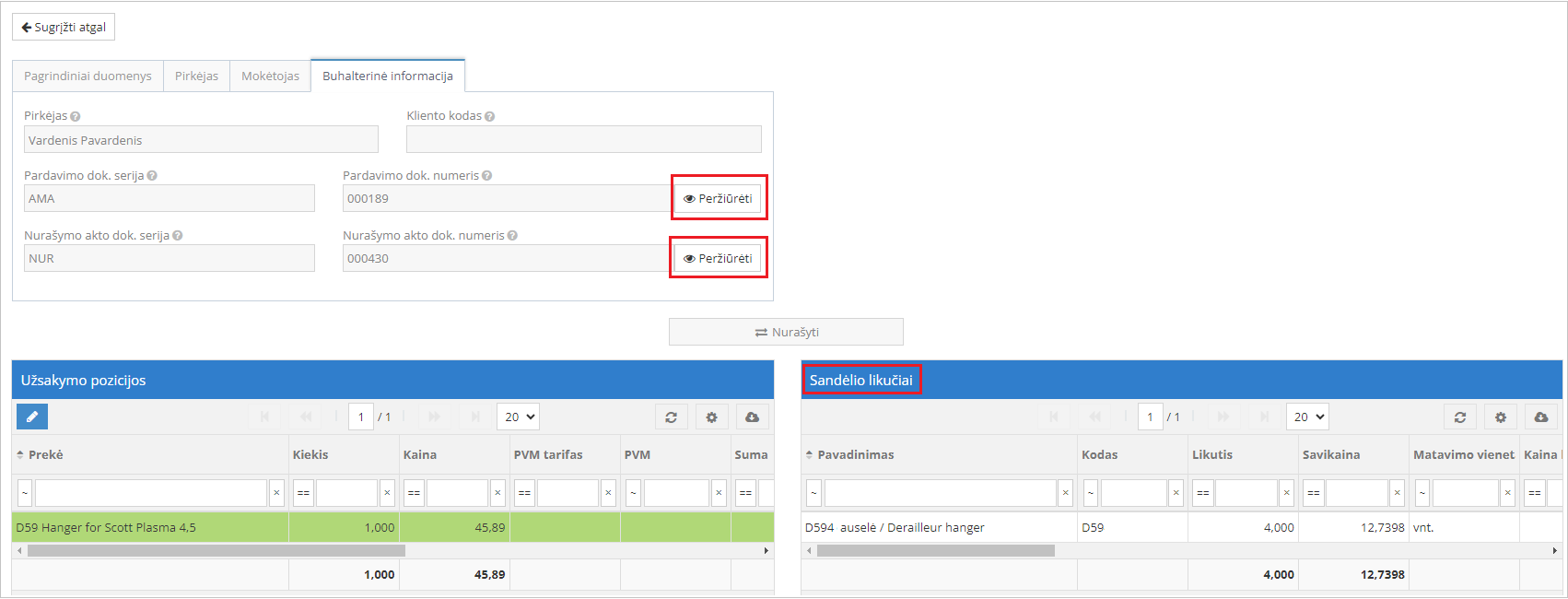Preview sales document 000189 with Peržiūrėti
Screen dimensions: 1568x599
(718, 198)
